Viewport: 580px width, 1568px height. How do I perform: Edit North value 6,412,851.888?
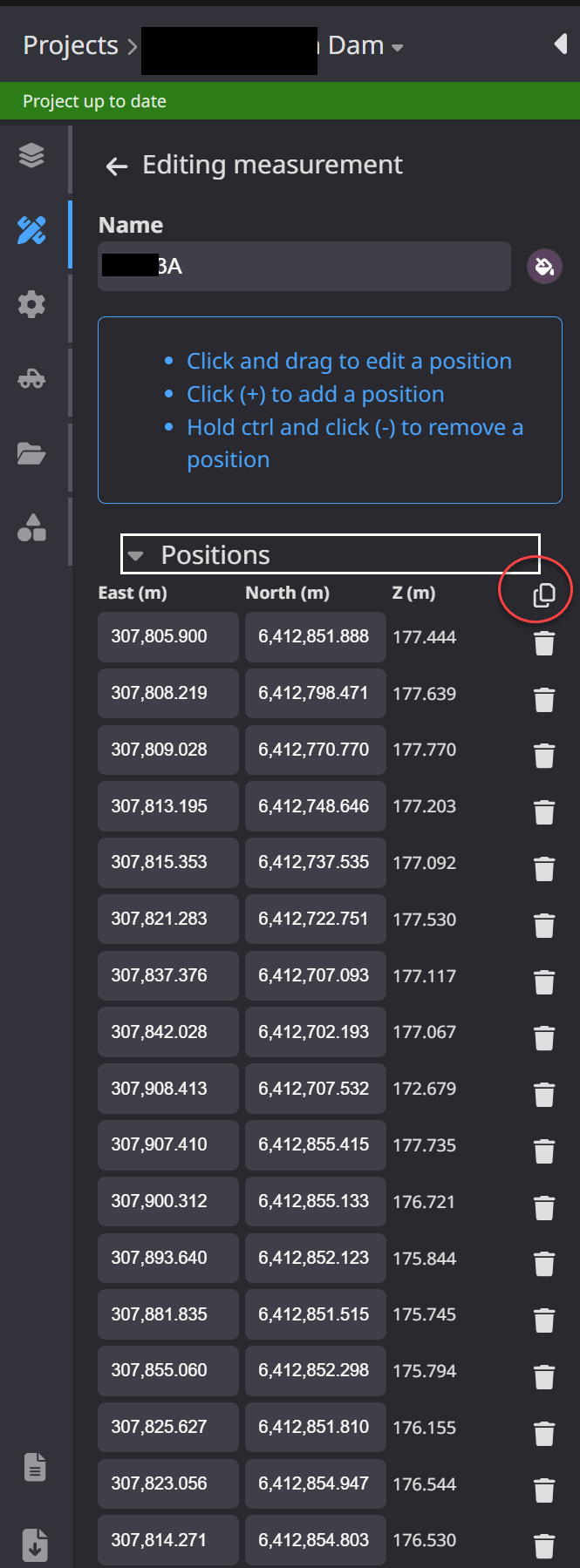coord(315,636)
